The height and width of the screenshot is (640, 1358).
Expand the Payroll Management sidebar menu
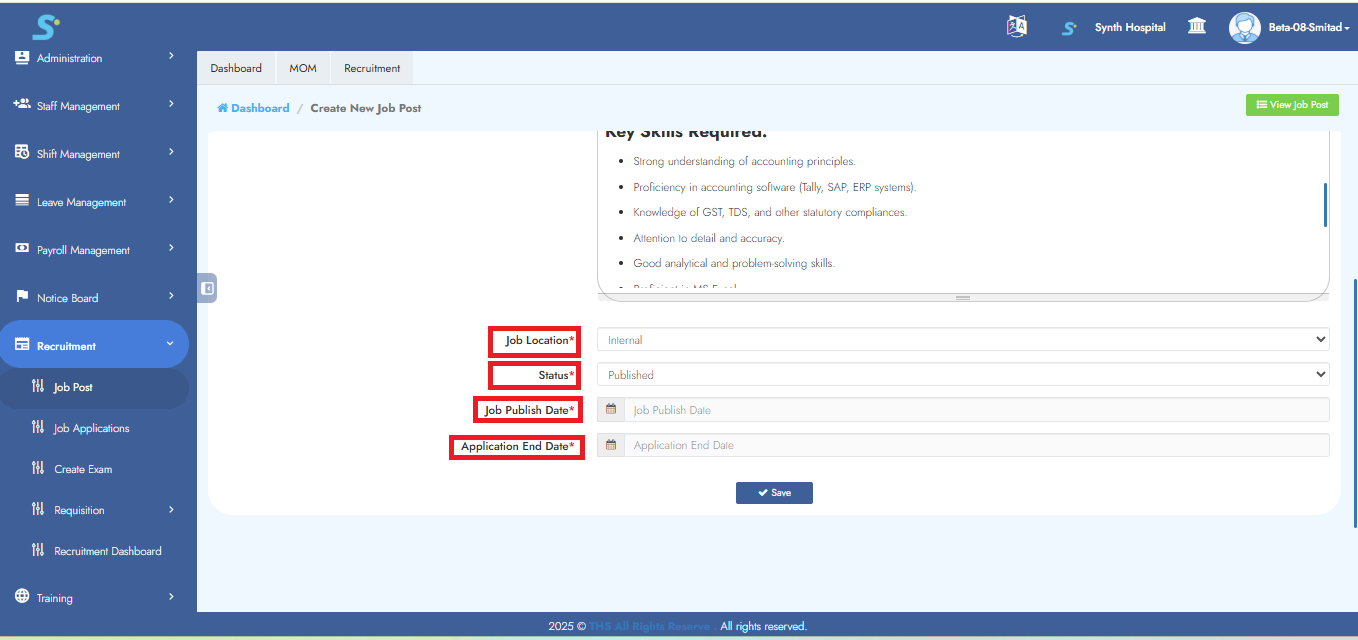[94, 250]
